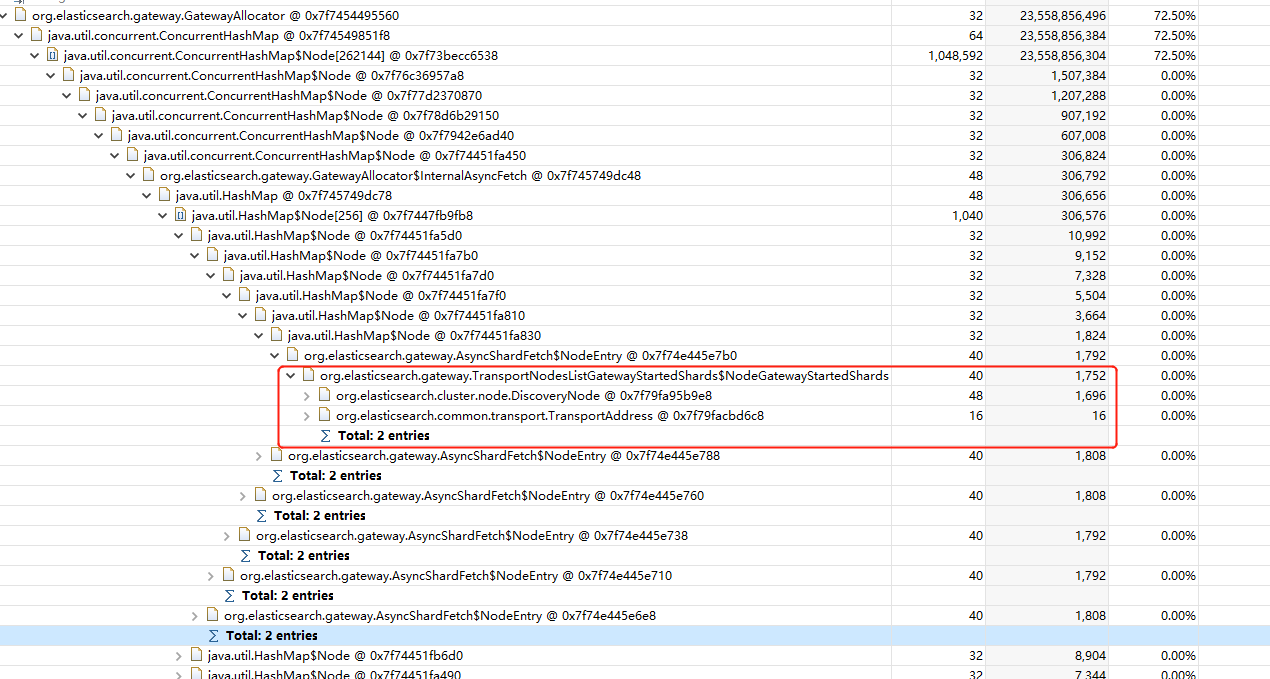Click the icon of HashMap$Node @ 0x7f74451fa7f0

coord(245,296)
